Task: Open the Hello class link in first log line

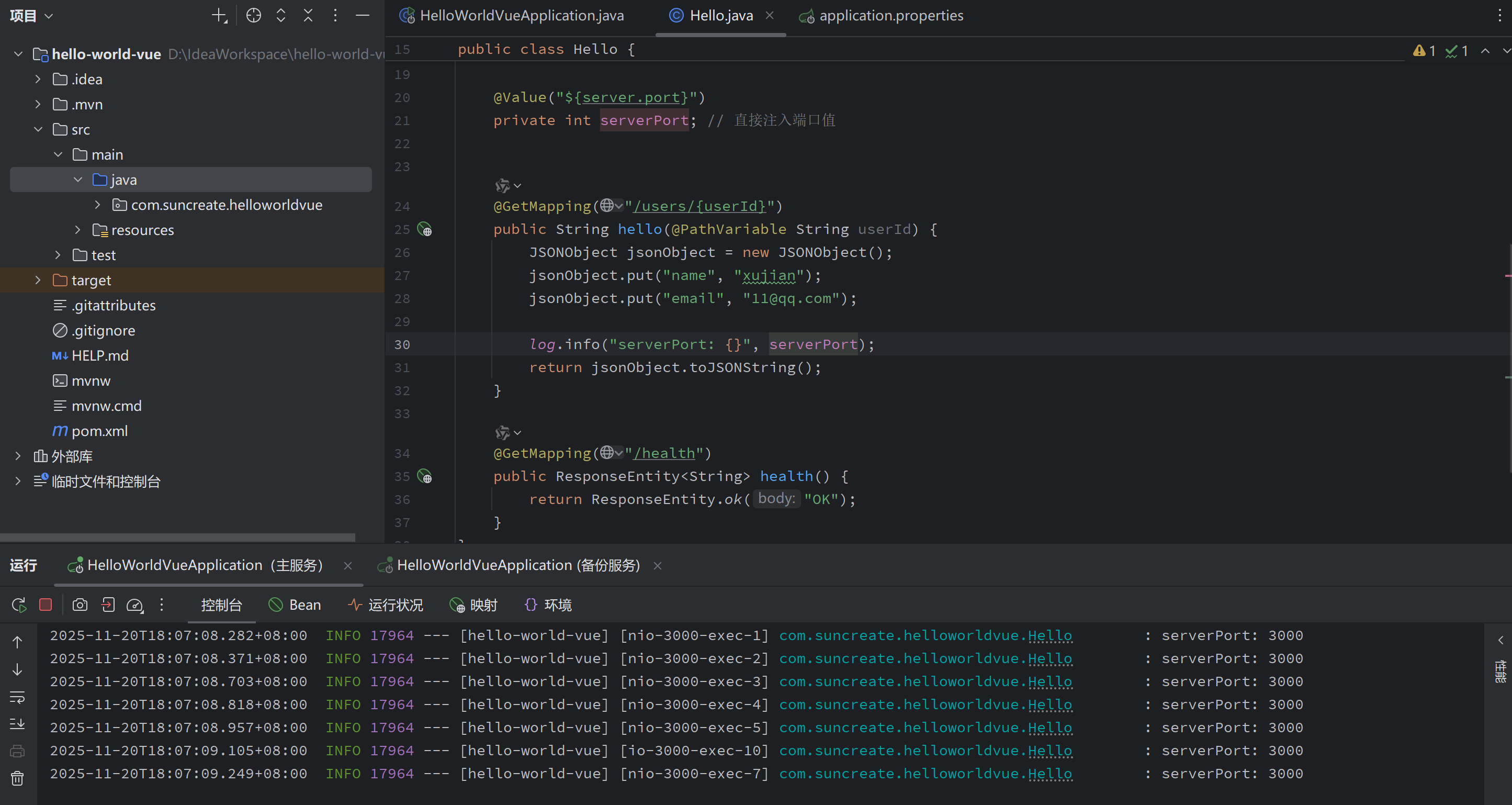Action: coord(1050,635)
